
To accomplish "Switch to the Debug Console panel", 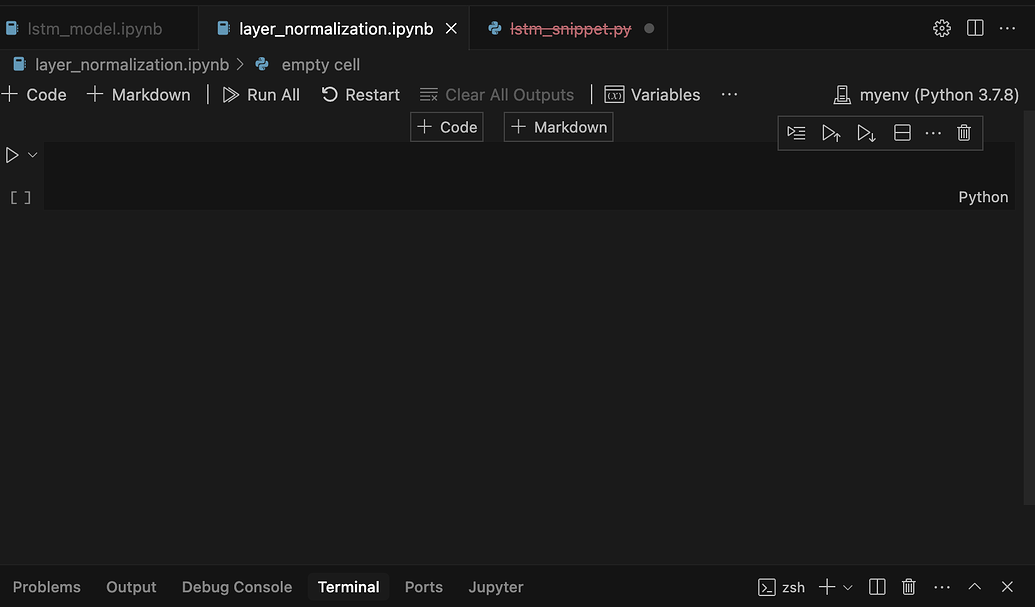I will (x=236, y=587).
